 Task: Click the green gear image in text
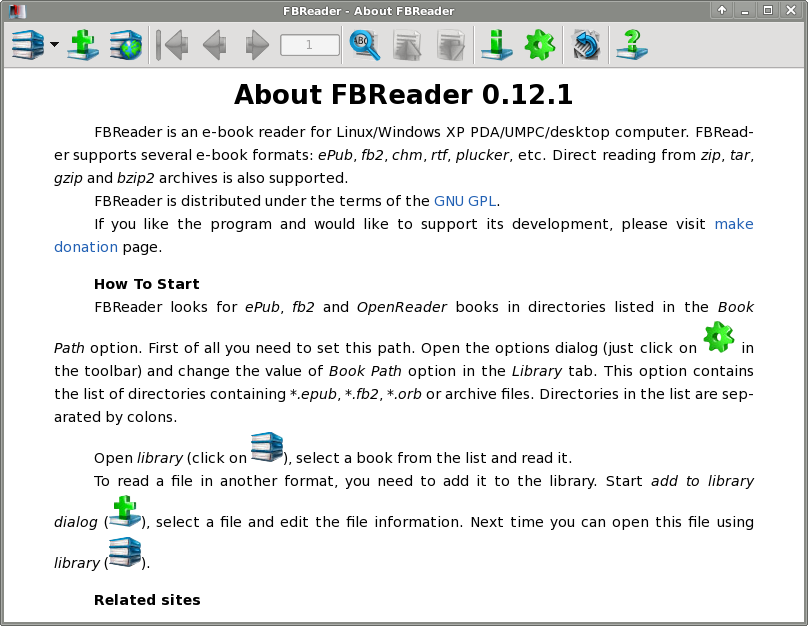[x=719, y=337]
